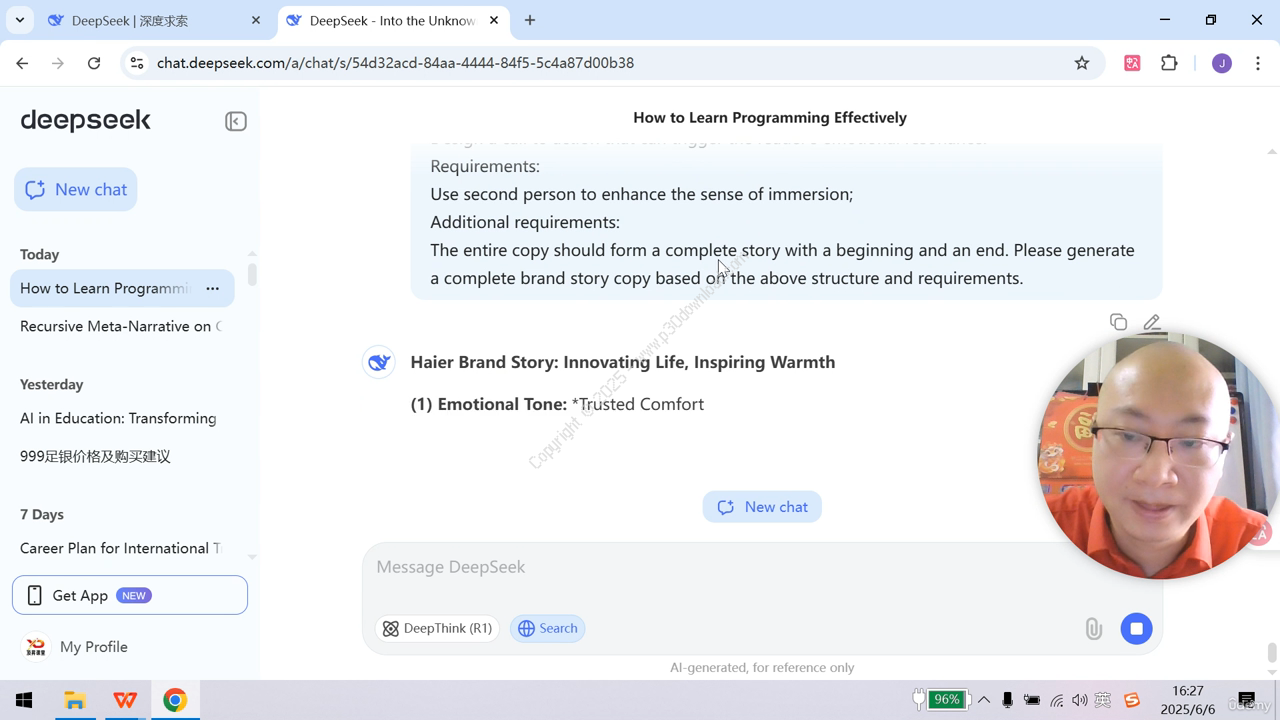Toggle the DeepThink (R1) mode

coord(437,628)
